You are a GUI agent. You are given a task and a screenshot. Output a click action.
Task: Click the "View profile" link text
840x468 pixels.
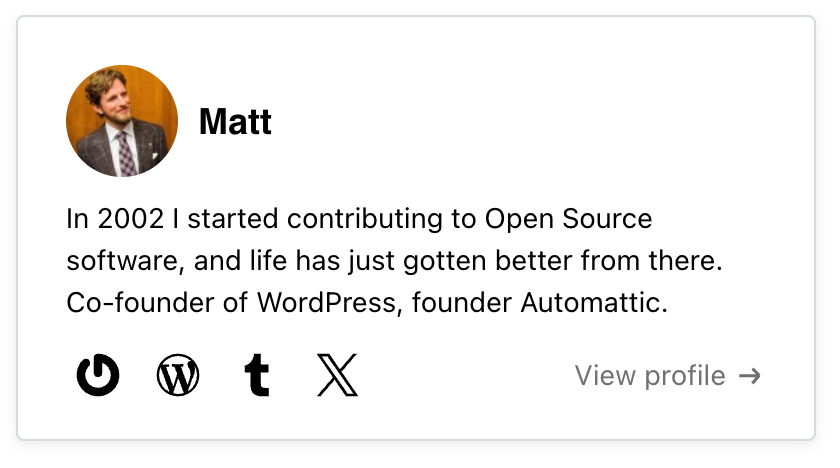pos(650,376)
